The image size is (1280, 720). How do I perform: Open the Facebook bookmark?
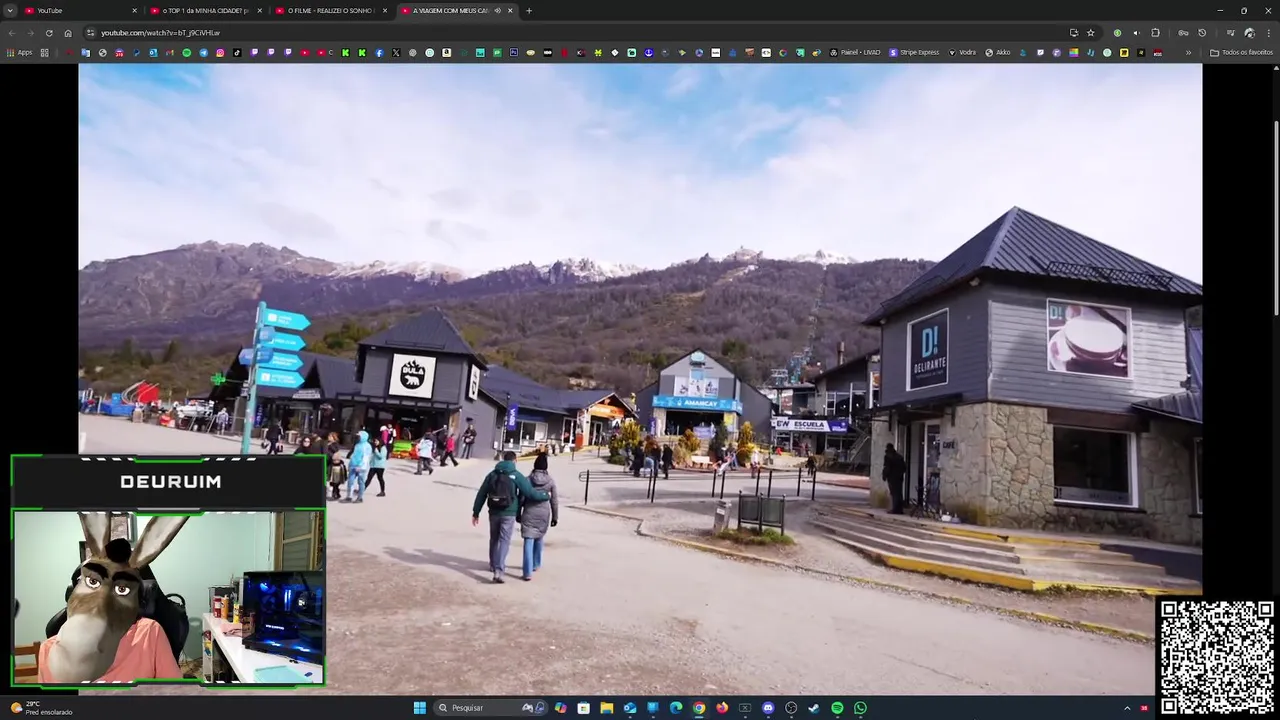pos(379,52)
